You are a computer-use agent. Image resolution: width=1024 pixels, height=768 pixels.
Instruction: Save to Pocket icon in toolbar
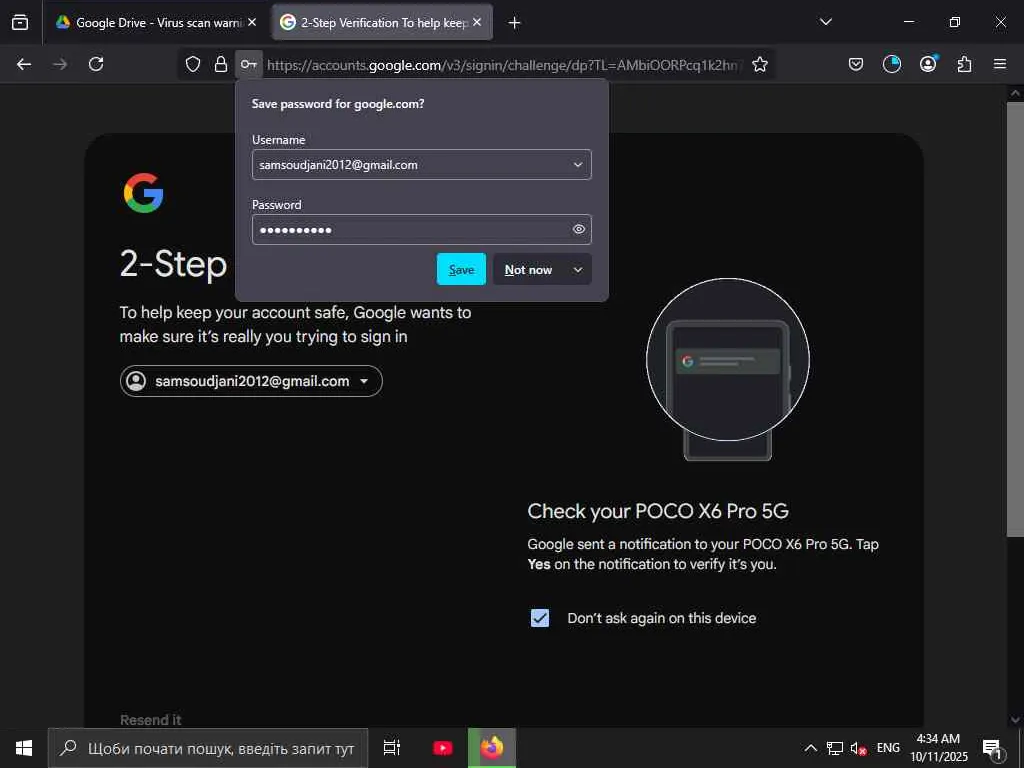(x=856, y=64)
